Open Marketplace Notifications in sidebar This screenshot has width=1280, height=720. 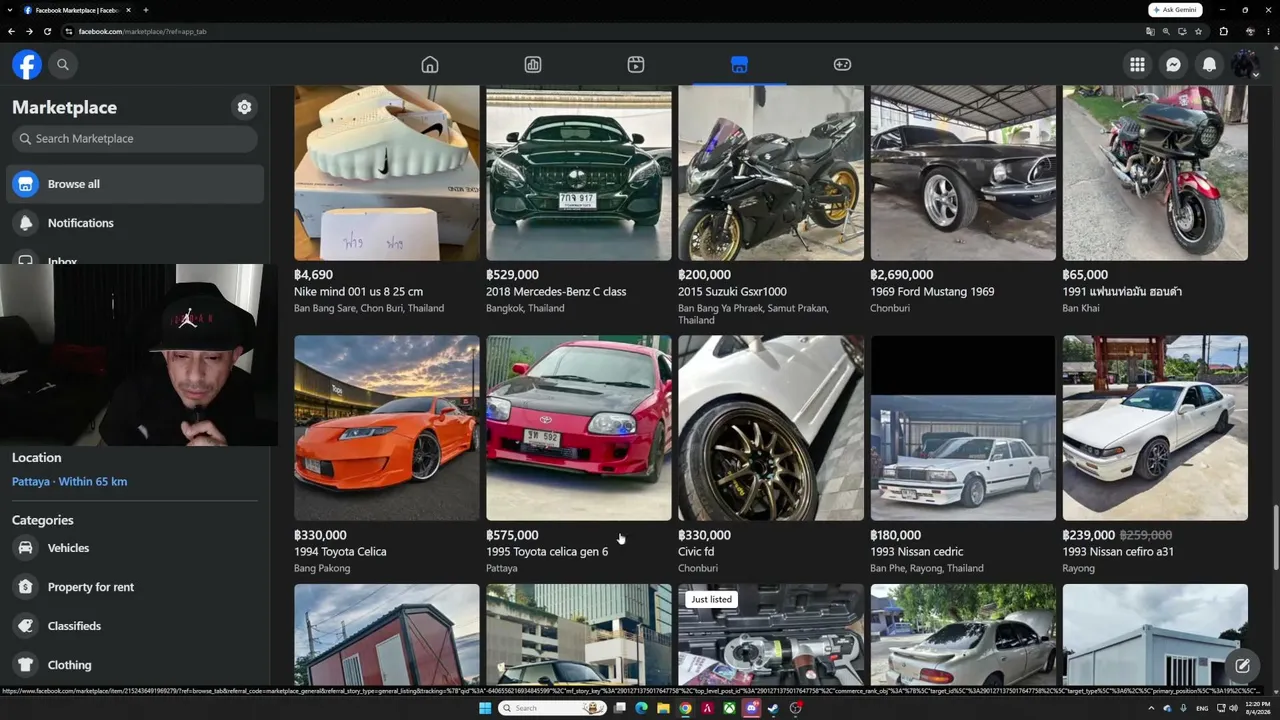[x=136, y=223]
